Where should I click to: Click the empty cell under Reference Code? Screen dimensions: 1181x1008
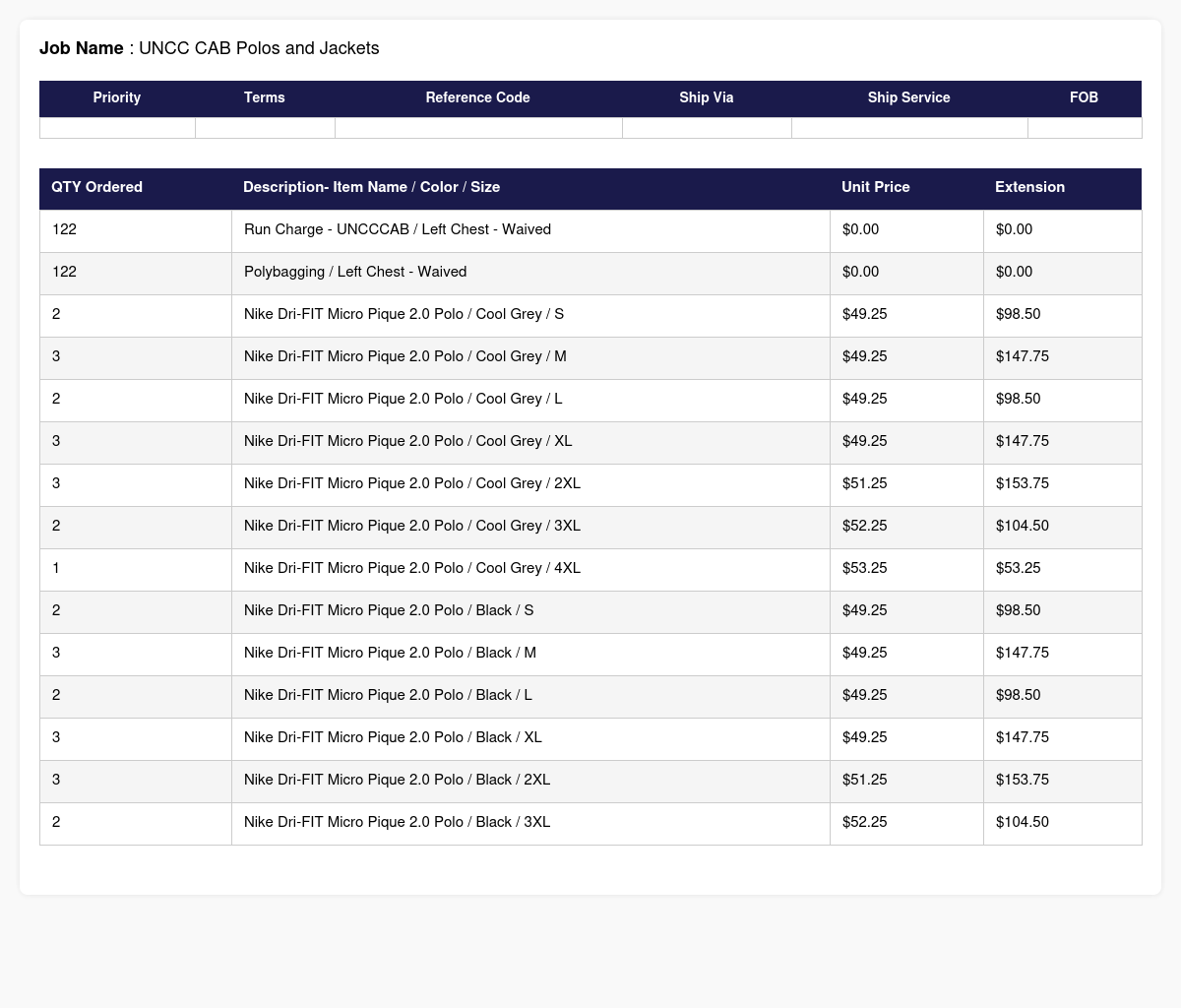[479, 128]
